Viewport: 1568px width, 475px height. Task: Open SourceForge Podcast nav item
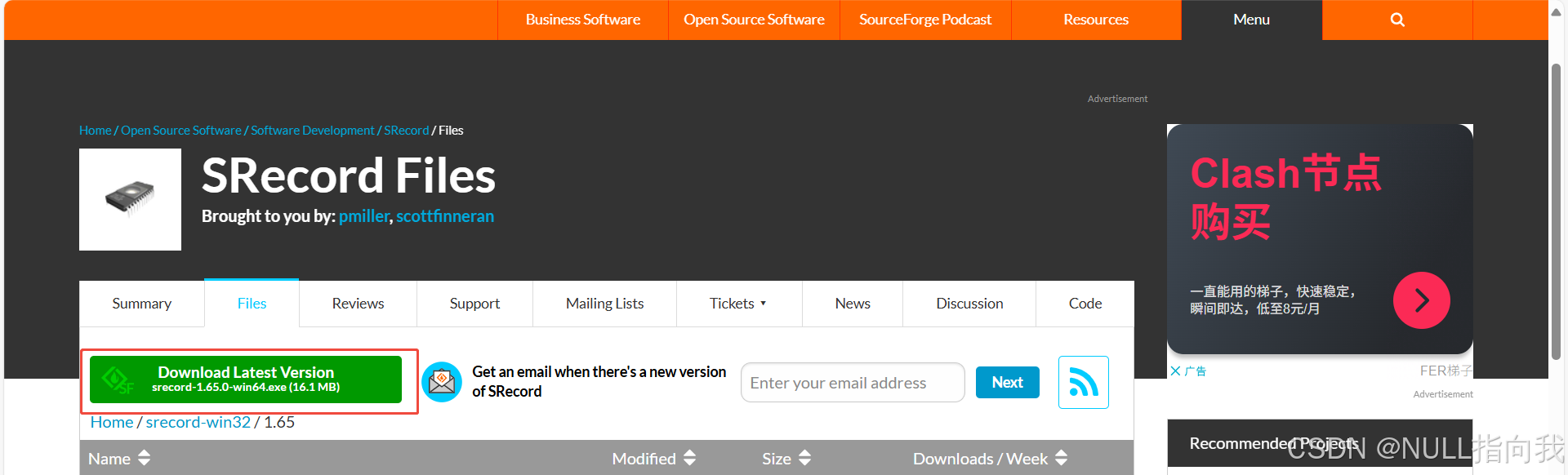(925, 20)
